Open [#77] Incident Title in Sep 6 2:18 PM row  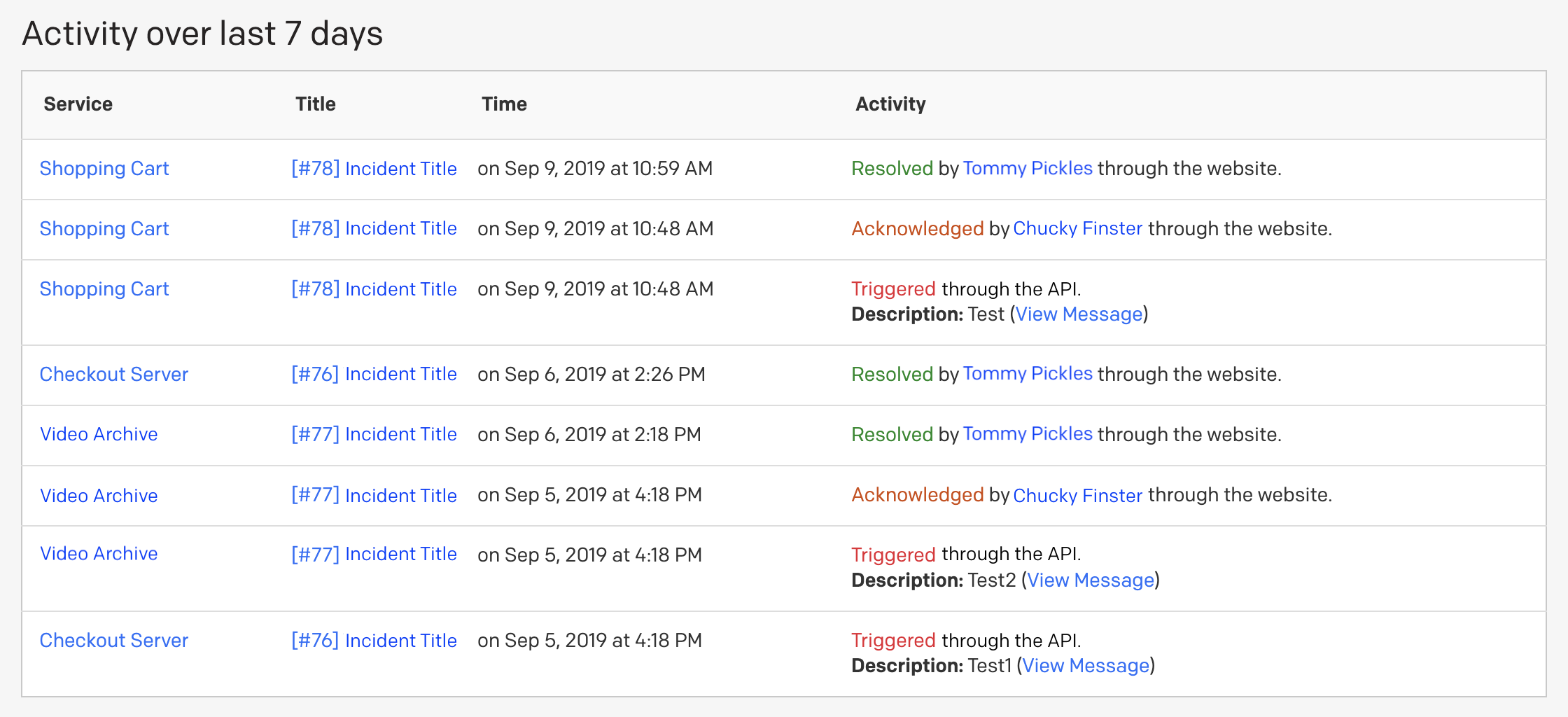(374, 435)
